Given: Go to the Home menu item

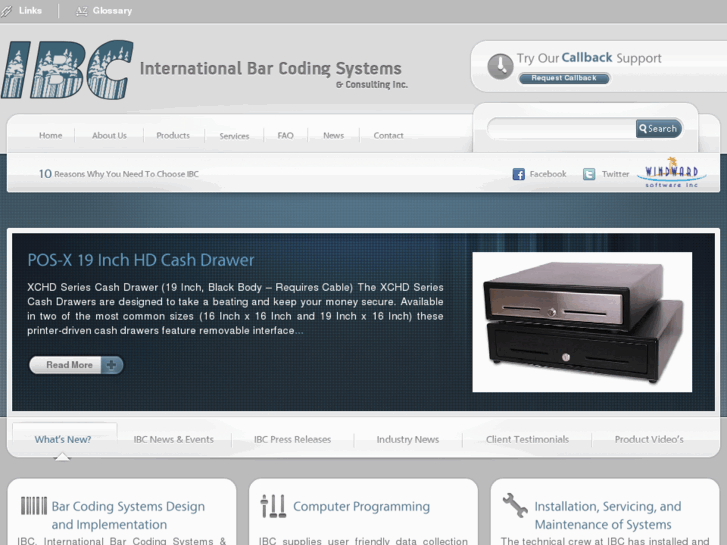Looking at the screenshot, I should (x=51, y=135).
